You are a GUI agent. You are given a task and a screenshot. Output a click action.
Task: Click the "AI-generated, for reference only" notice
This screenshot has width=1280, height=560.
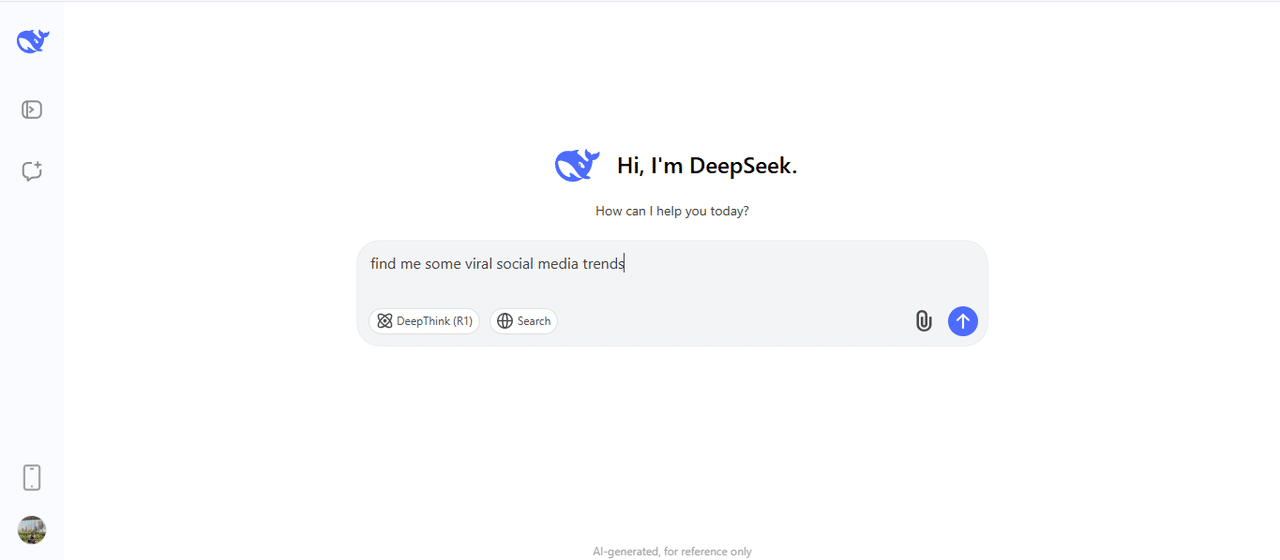click(672, 551)
